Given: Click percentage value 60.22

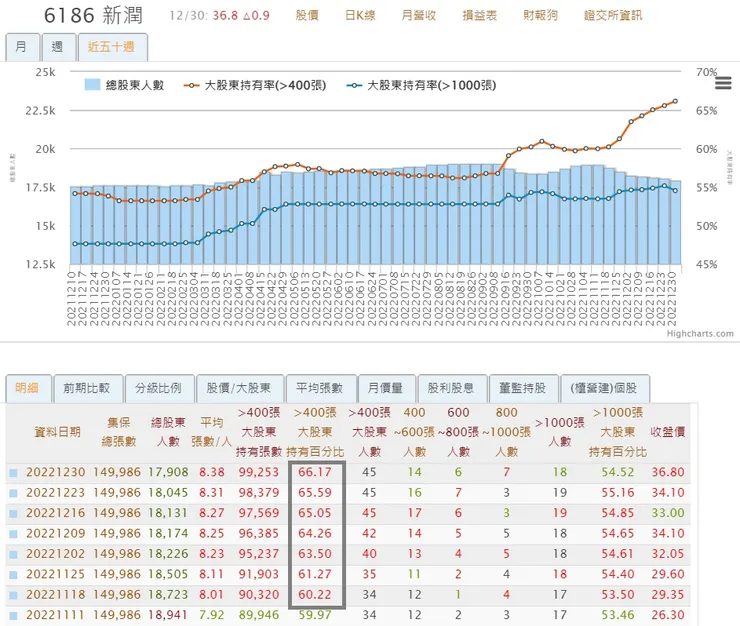Looking at the screenshot, I should [315, 594].
